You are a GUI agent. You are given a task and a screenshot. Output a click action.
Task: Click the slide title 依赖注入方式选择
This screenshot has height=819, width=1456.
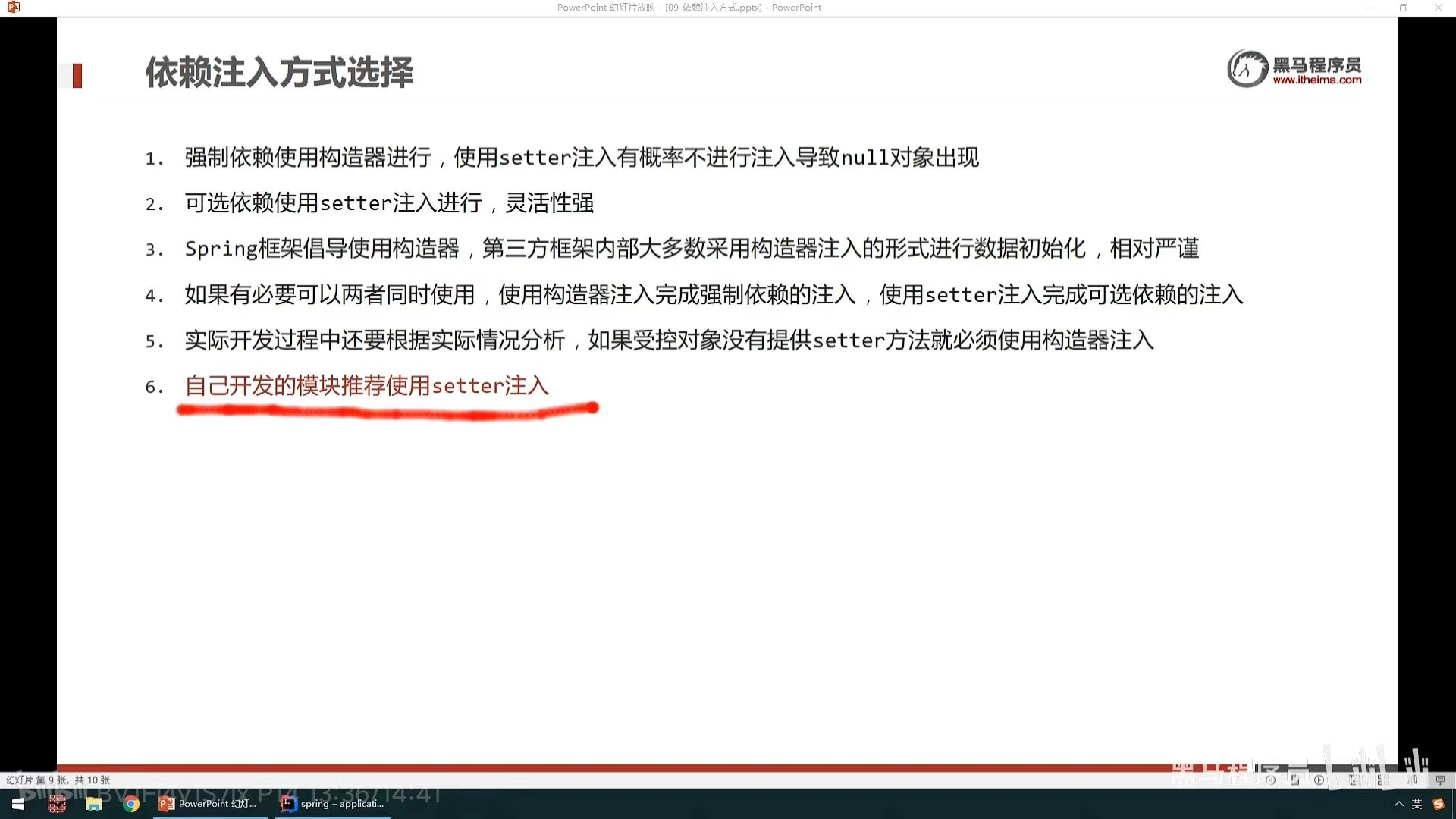279,73
